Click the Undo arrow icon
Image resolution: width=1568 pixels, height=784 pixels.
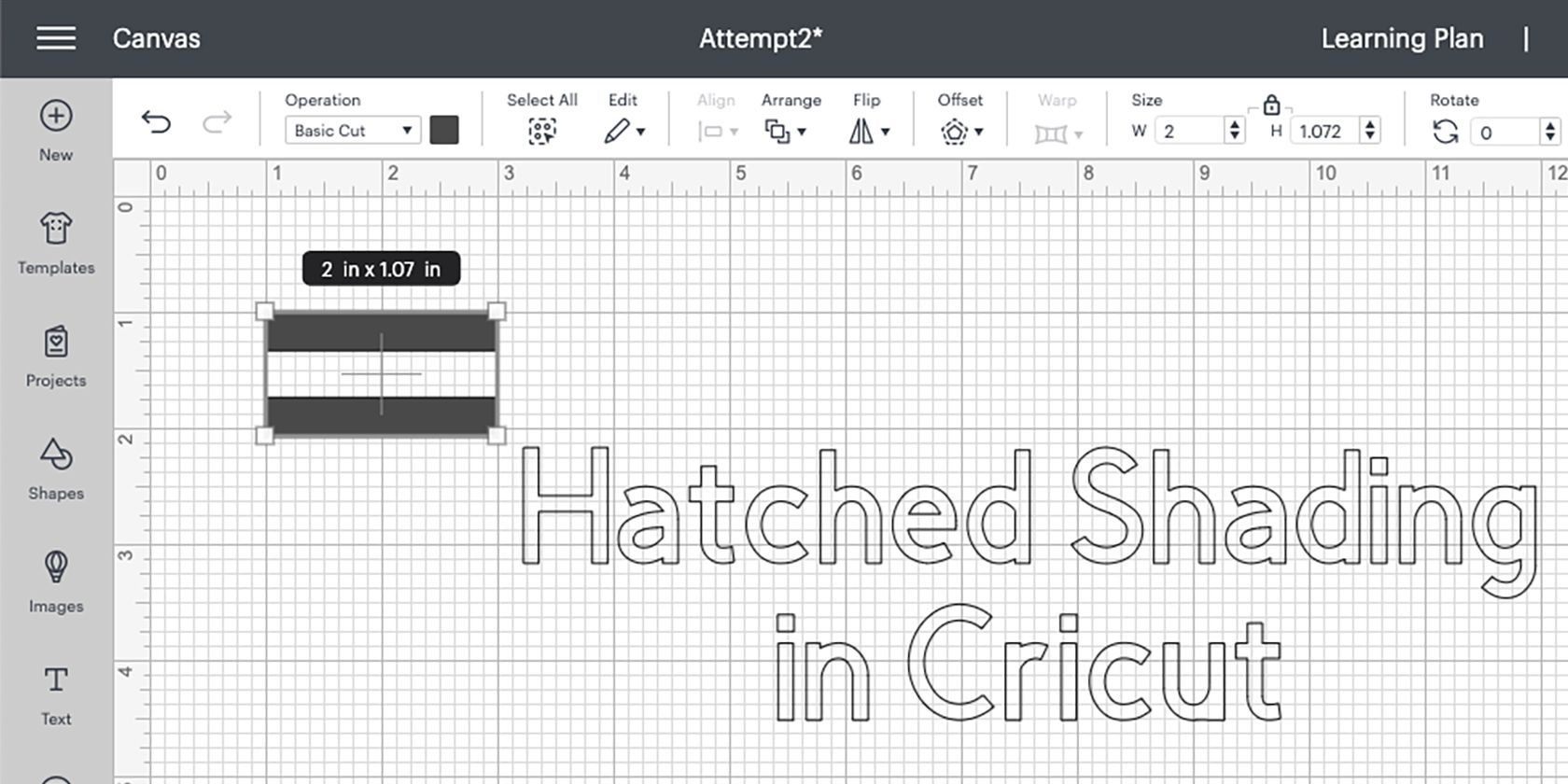click(156, 122)
